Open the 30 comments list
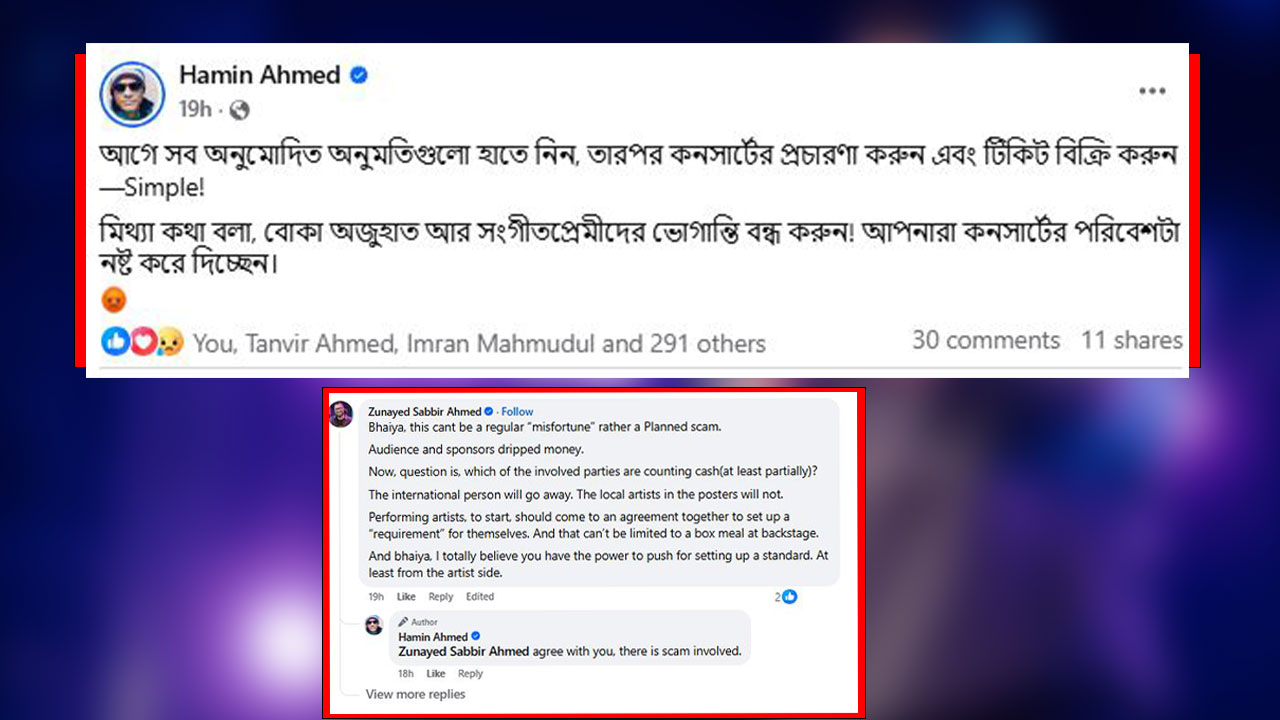The image size is (1280, 720). [x=985, y=341]
